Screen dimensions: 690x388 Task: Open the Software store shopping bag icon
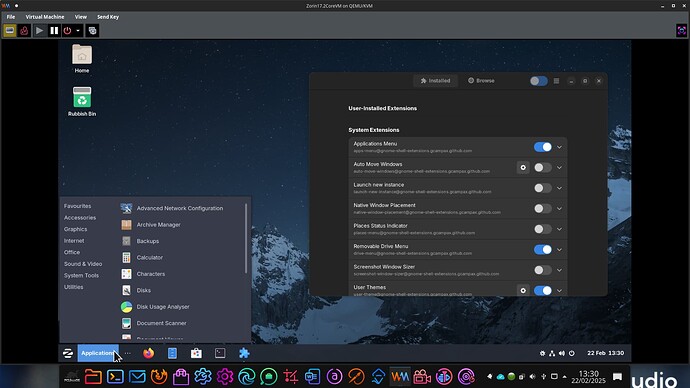coord(196,353)
